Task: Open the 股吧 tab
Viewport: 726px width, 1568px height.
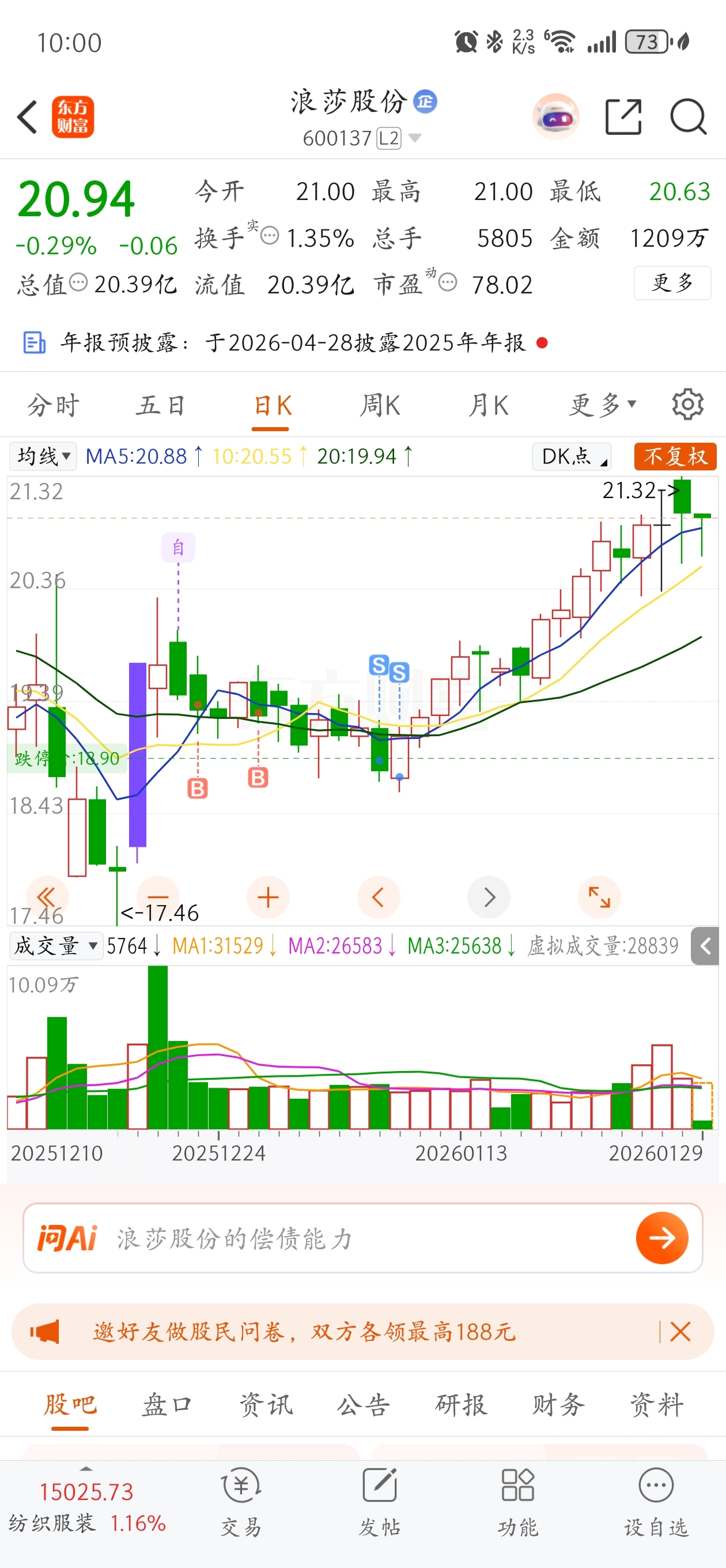Action: (x=70, y=1405)
